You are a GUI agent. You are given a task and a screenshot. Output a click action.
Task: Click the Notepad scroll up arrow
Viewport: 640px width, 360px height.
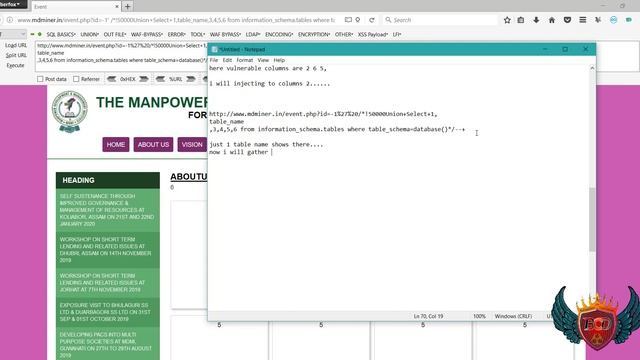coord(592,68)
